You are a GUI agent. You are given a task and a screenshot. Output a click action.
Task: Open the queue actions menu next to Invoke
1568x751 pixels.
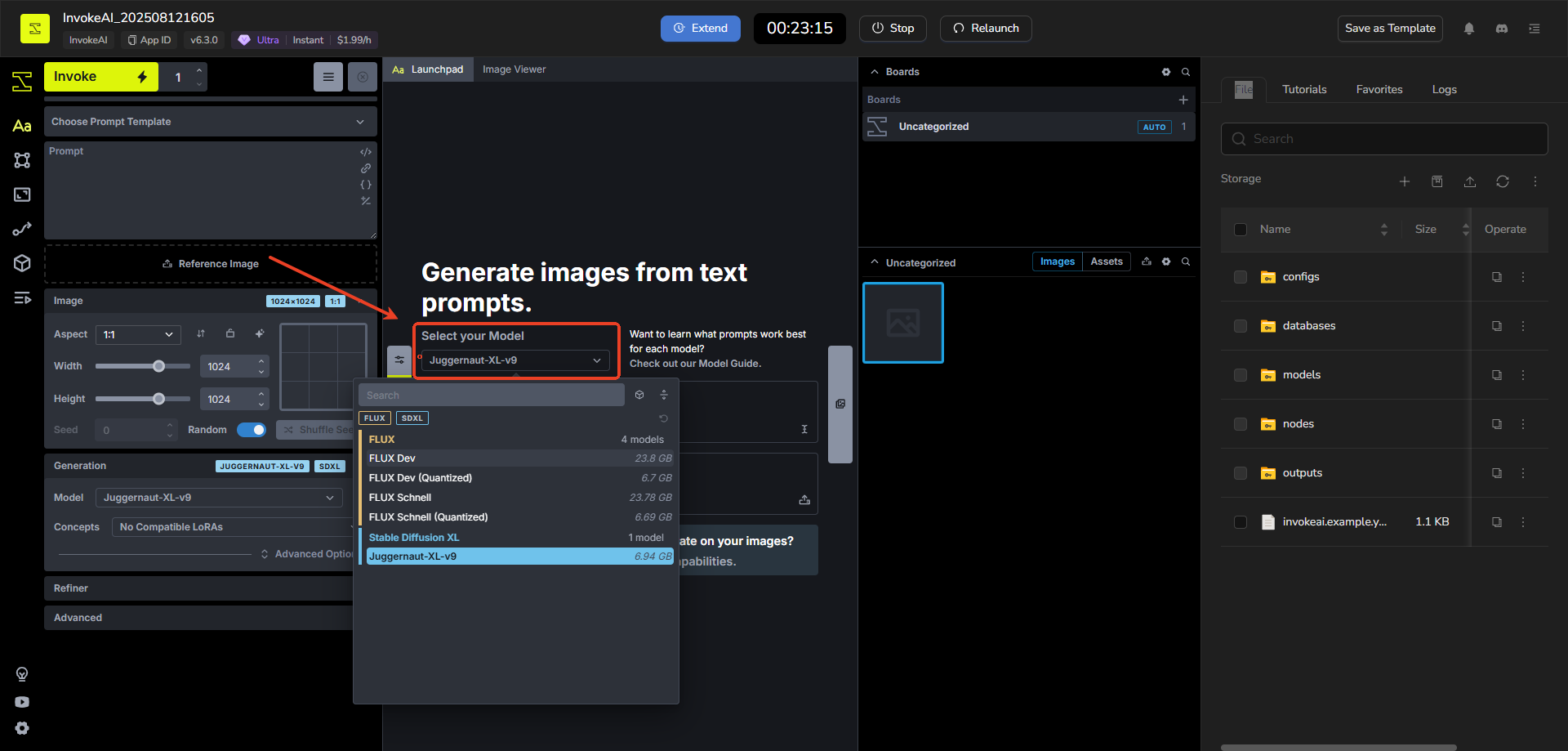(x=328, y=77)
